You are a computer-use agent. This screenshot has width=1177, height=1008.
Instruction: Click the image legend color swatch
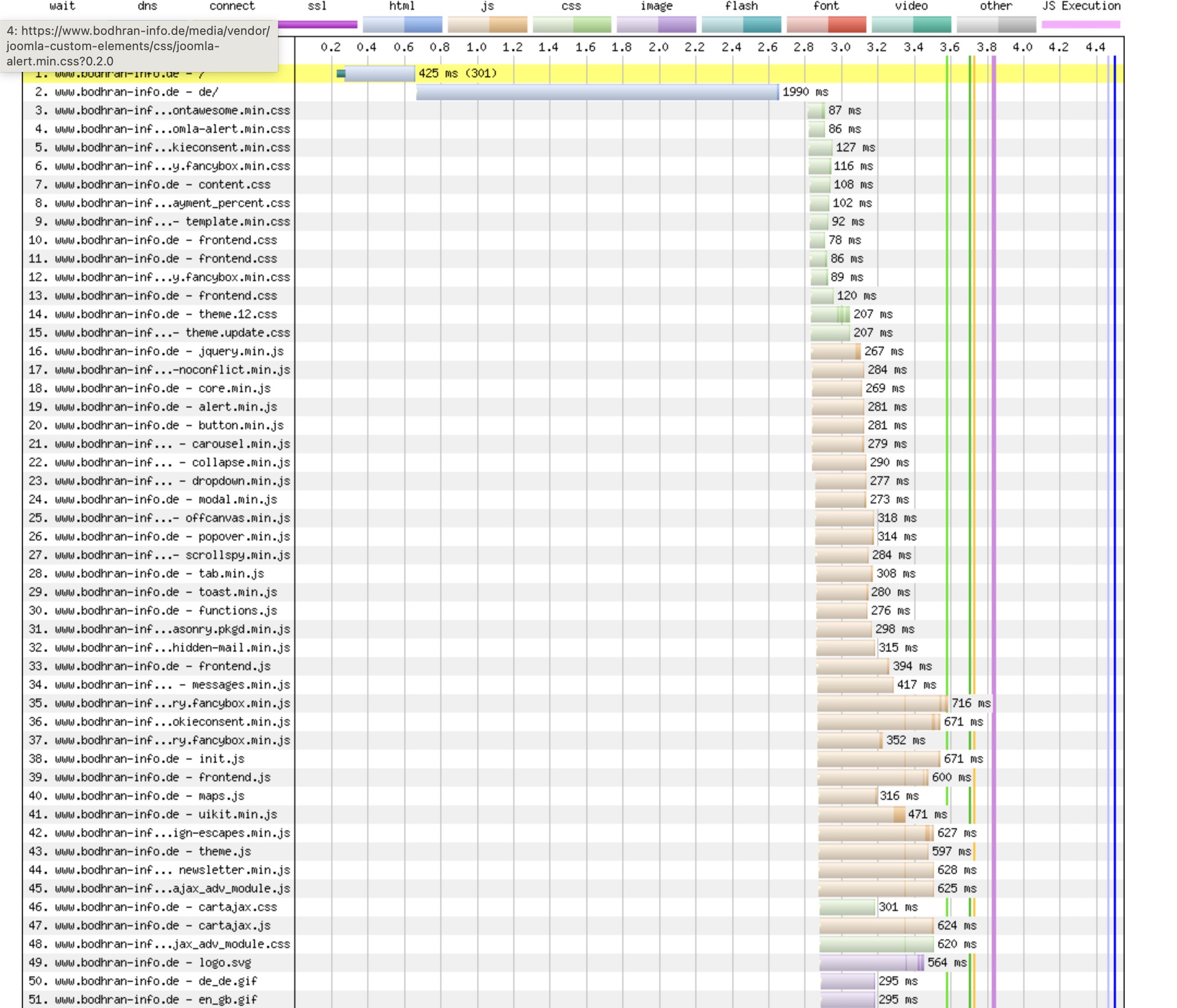coord(657,25)
